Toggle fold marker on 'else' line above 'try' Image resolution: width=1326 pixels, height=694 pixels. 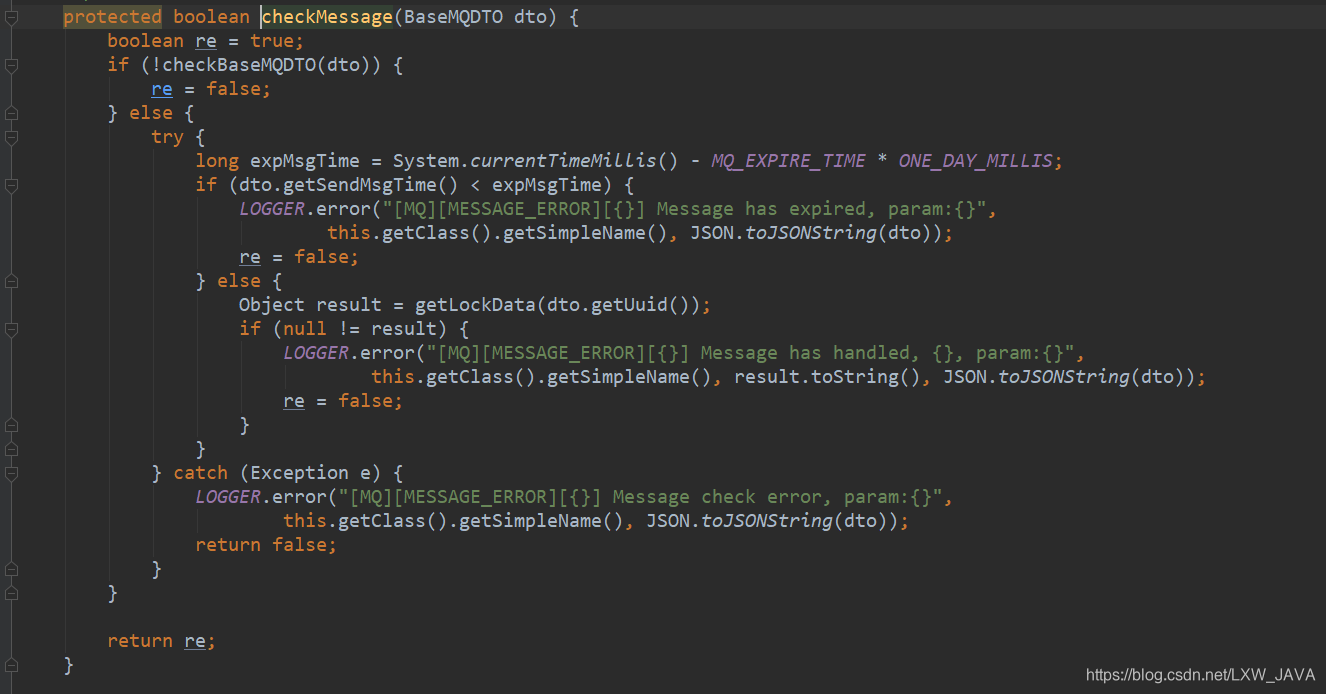11,113
